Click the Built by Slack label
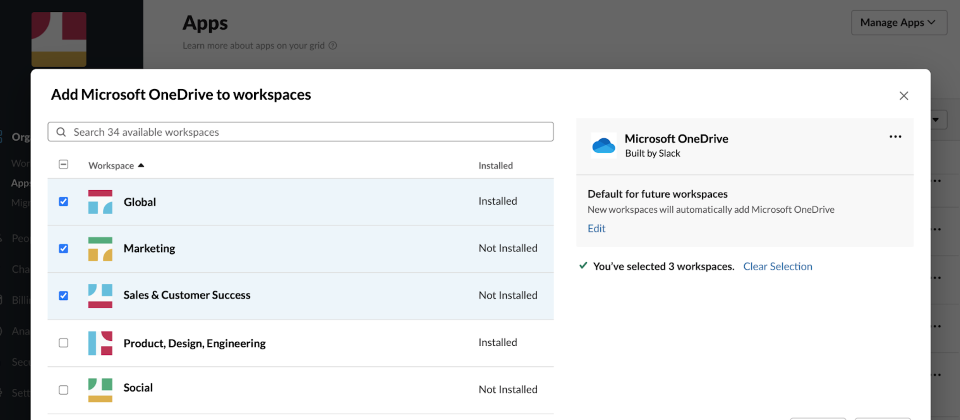This screenshot has width=960, height=420. click(653, 154)
